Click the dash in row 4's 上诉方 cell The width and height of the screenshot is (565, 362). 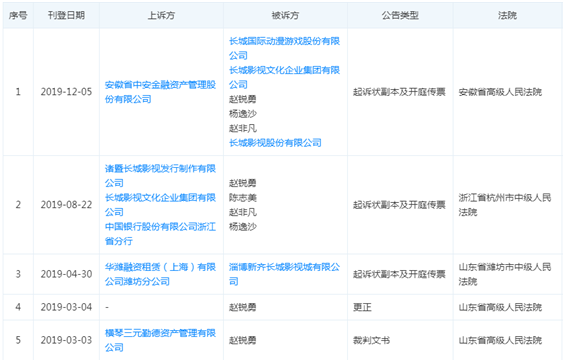pos(107,307)
